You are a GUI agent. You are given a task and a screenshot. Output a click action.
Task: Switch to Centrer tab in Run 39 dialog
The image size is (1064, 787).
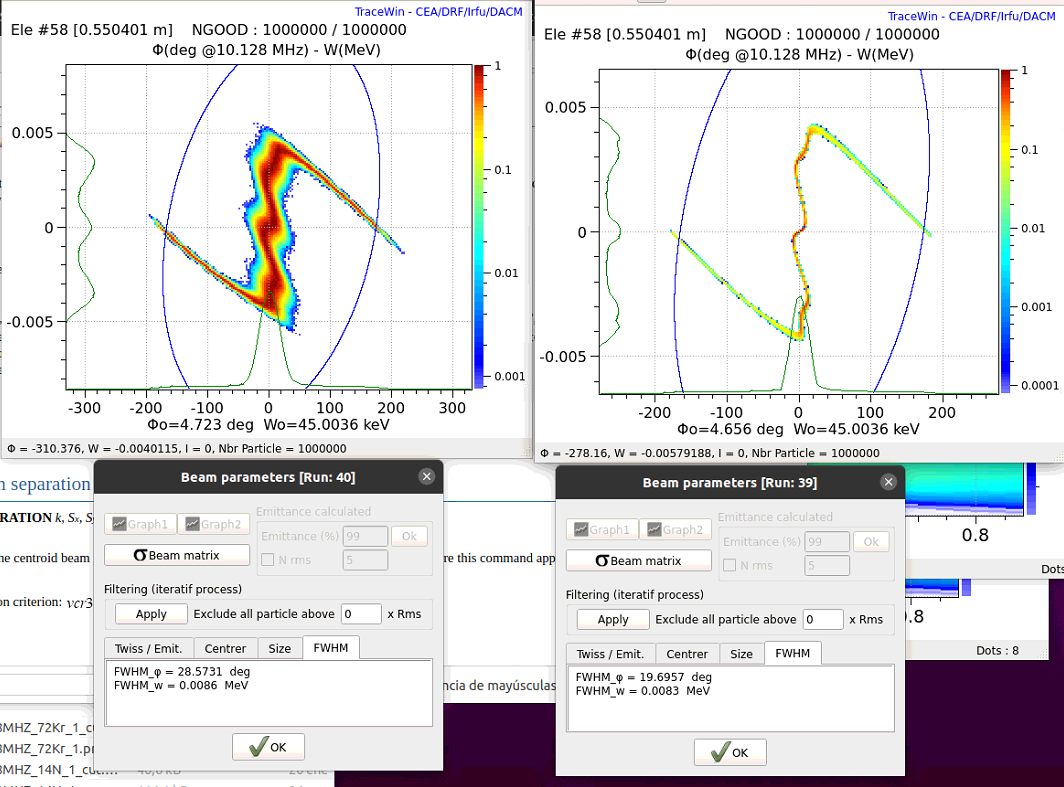tap(687, 654)
